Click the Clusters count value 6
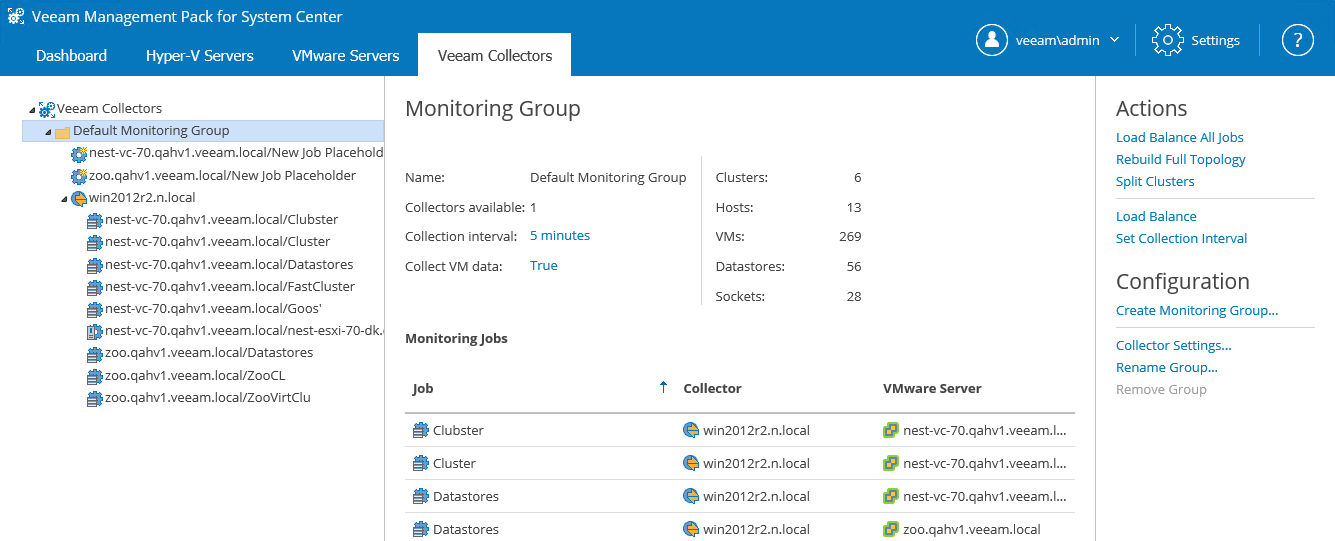 pos(857,178)
